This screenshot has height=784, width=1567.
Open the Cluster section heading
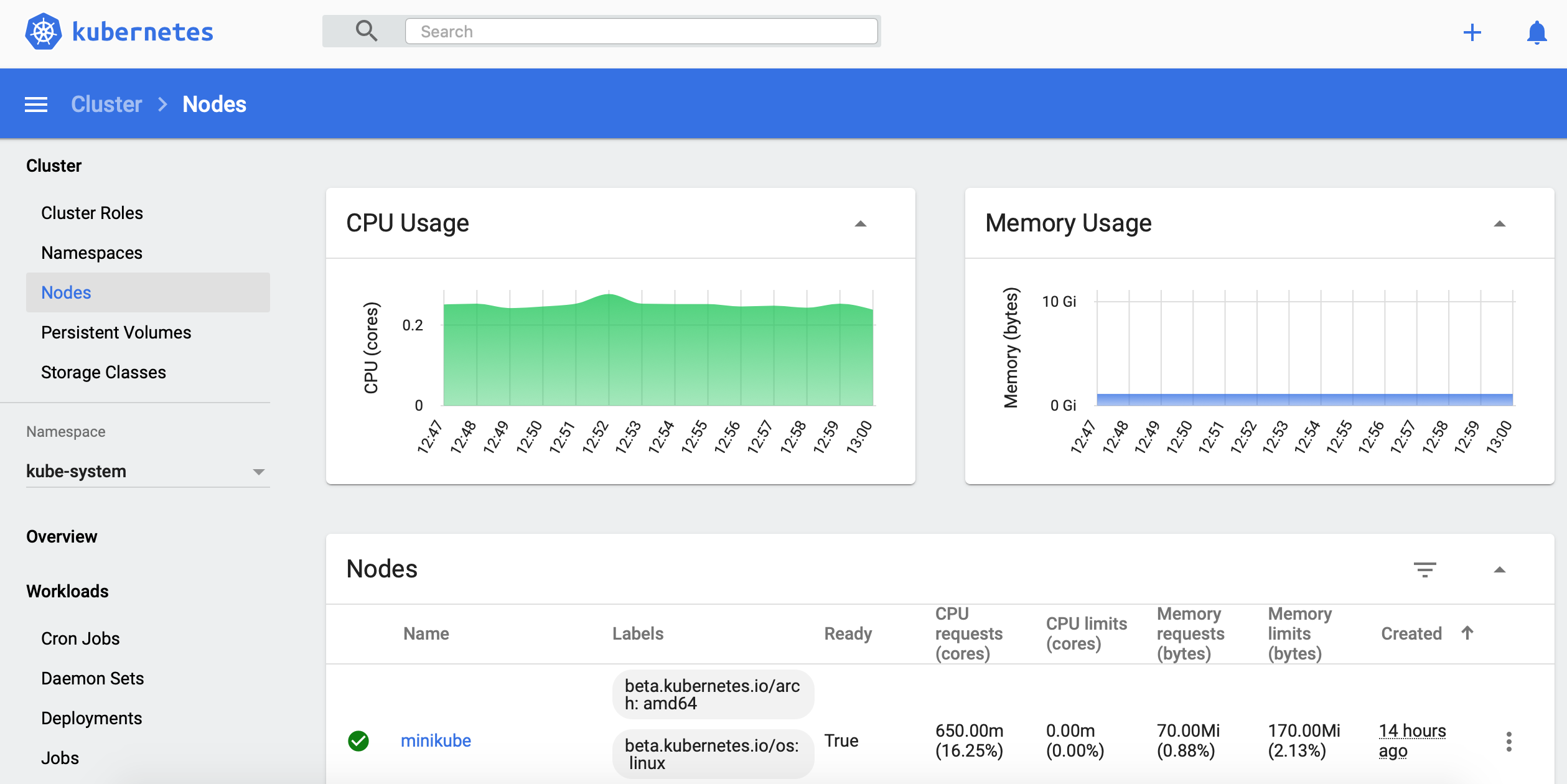(54, 166)
